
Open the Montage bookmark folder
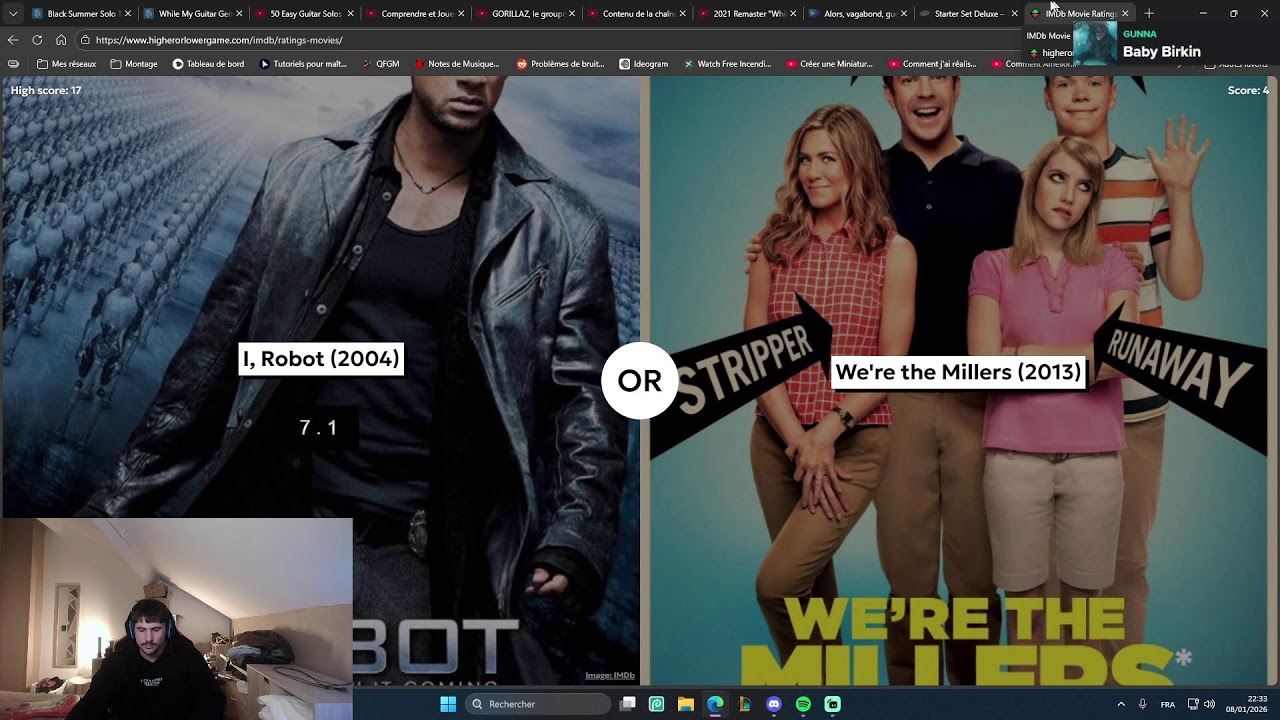click(134, 64)
